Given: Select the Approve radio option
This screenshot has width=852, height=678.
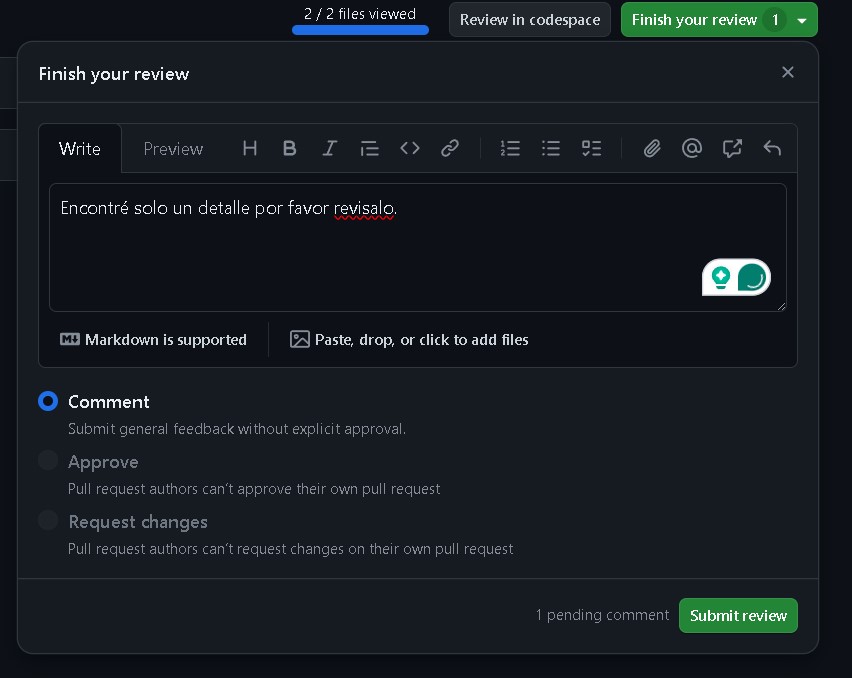Looking at the screenshot, I should (x=48, y=461).
